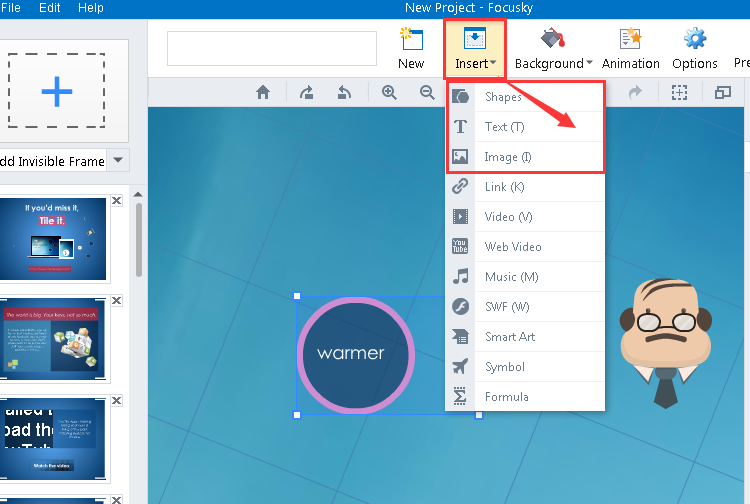Click the bottom-right selection handle
Viewport: 750px width, 504px height.
click(478, 415)
